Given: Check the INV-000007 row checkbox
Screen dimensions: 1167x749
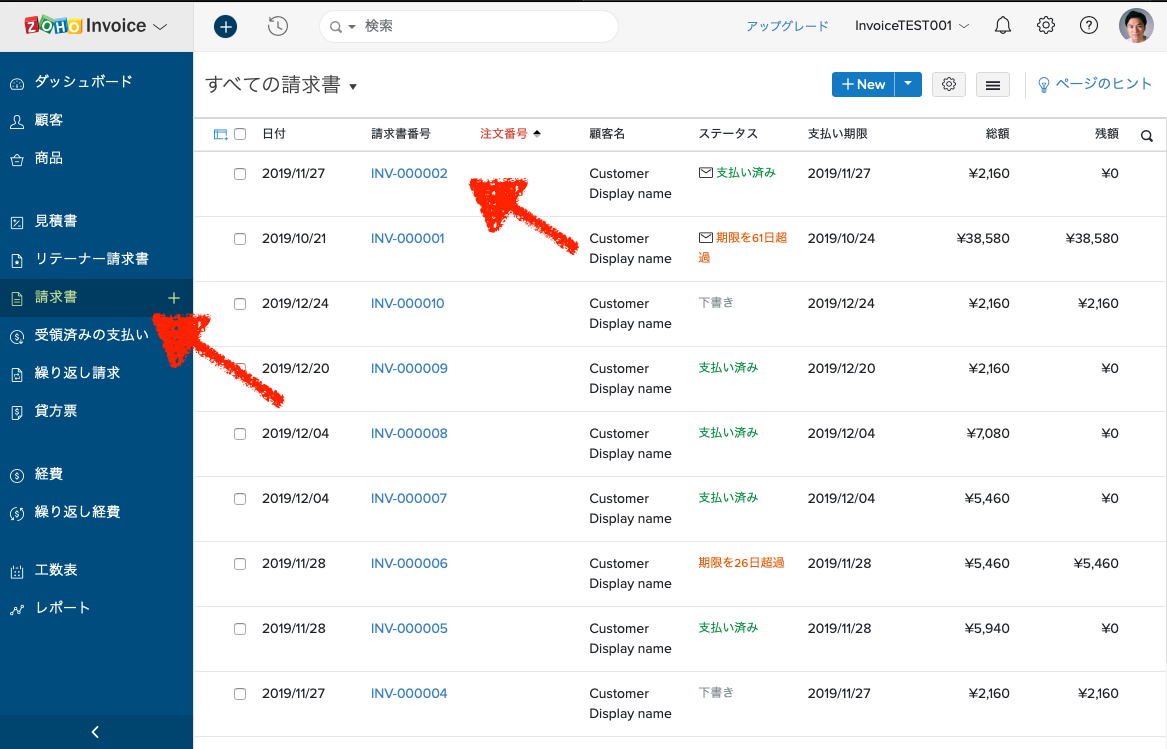Looking at the screenshot, I should (x=240, y=499).
